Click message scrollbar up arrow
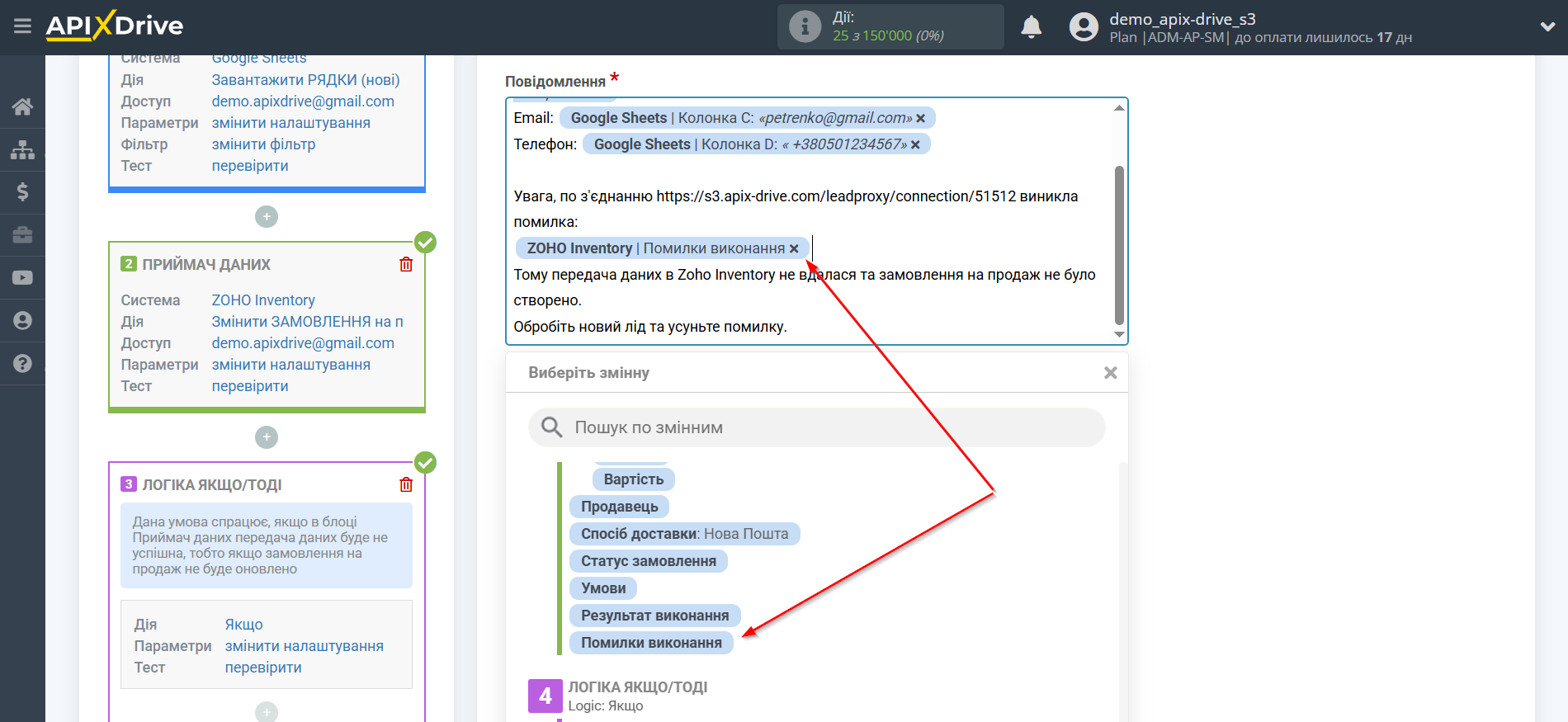1568x722 pixels. pyautogui.click(x=1119, y=108)
